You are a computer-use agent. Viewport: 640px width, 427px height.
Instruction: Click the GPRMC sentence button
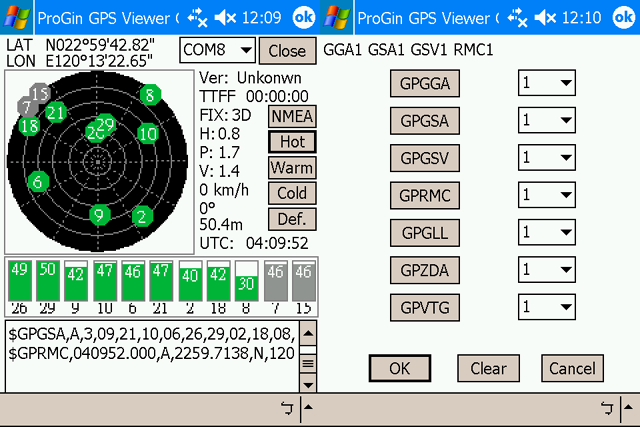click(x=425, y=195)
